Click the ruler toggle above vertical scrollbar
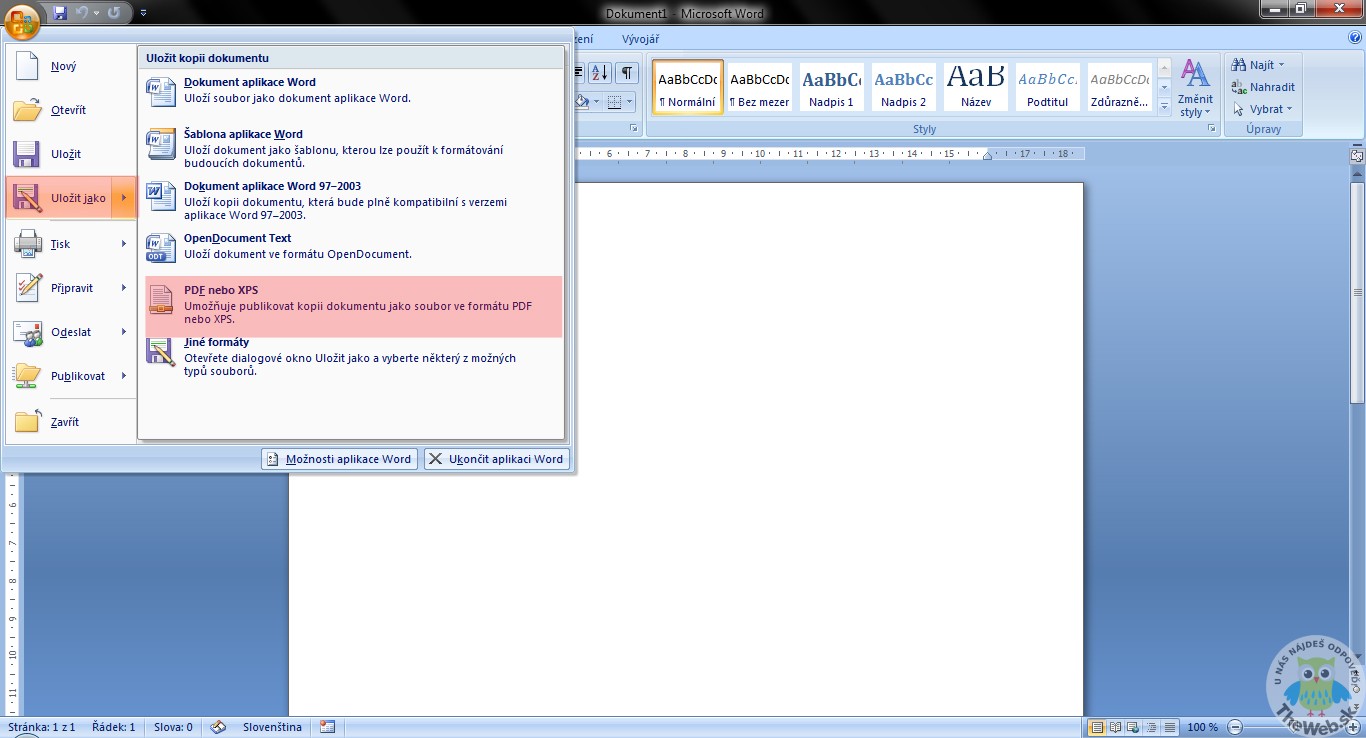 (x=1357, y=155)
